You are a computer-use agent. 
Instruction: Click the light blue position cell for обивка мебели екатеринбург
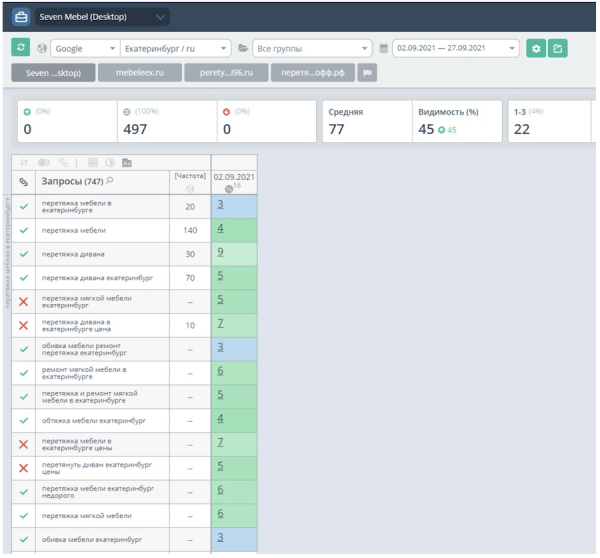[234, 538]
